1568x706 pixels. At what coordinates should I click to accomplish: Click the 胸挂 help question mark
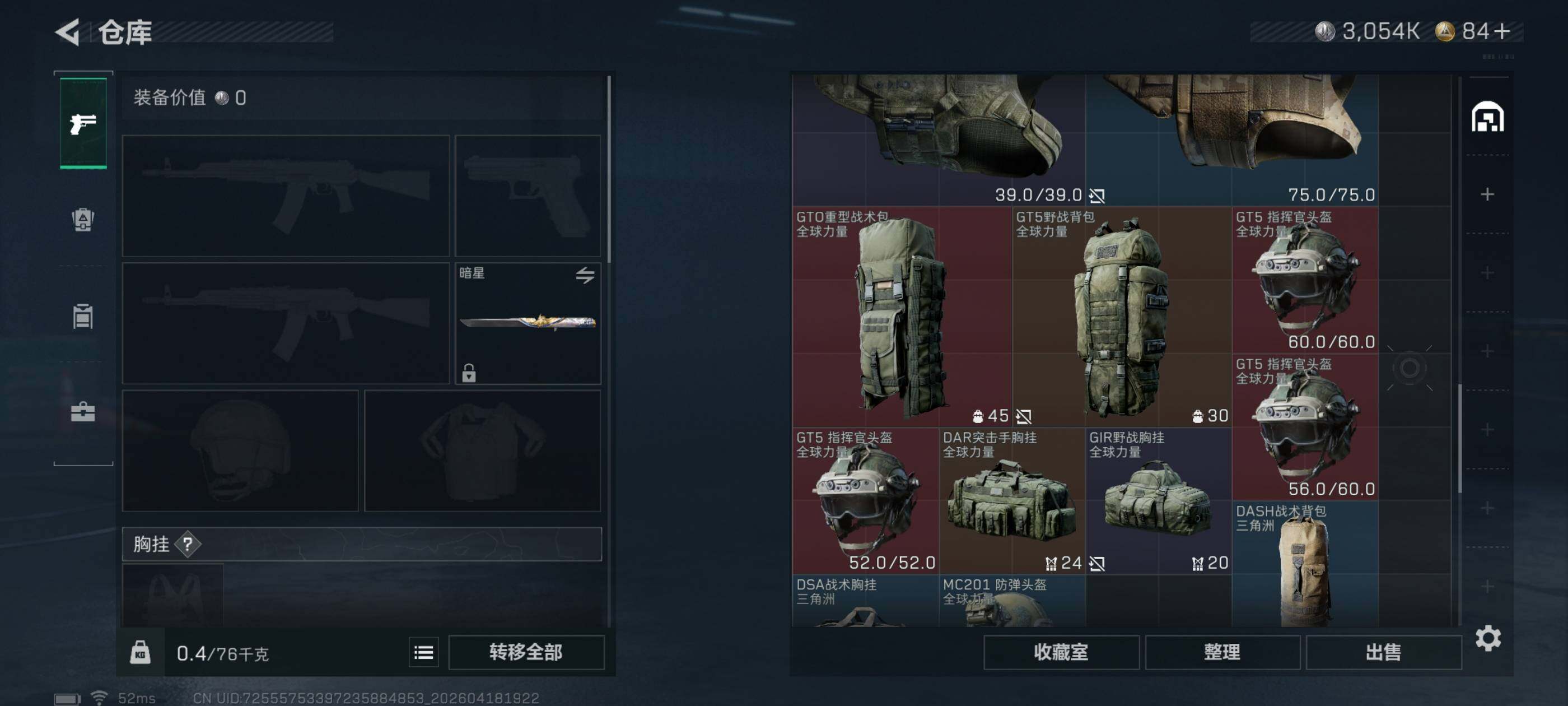(x=188, y=544)
